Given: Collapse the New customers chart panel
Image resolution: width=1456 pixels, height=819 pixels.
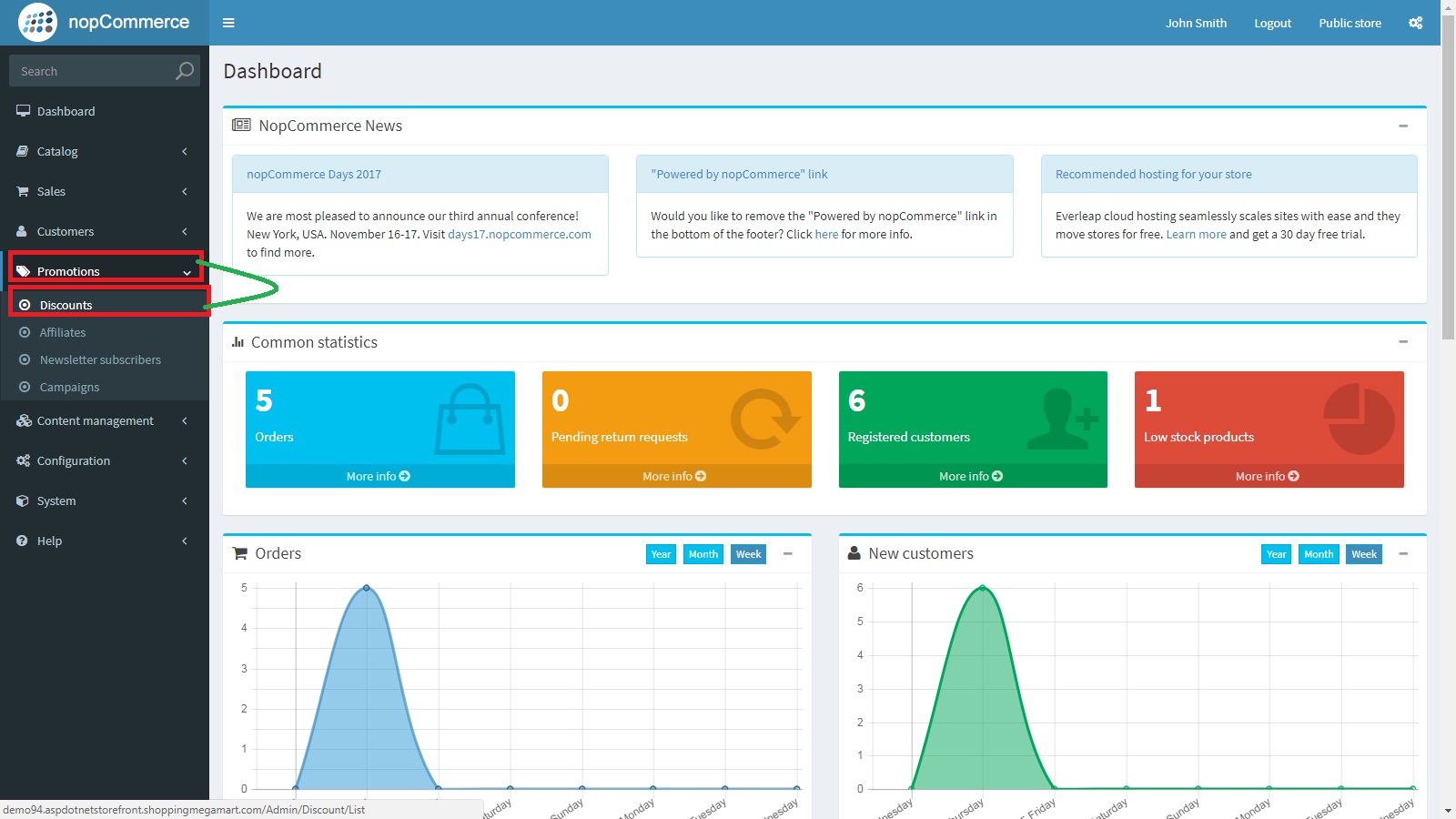Looking at the screenshot, I should [1403, 553].
